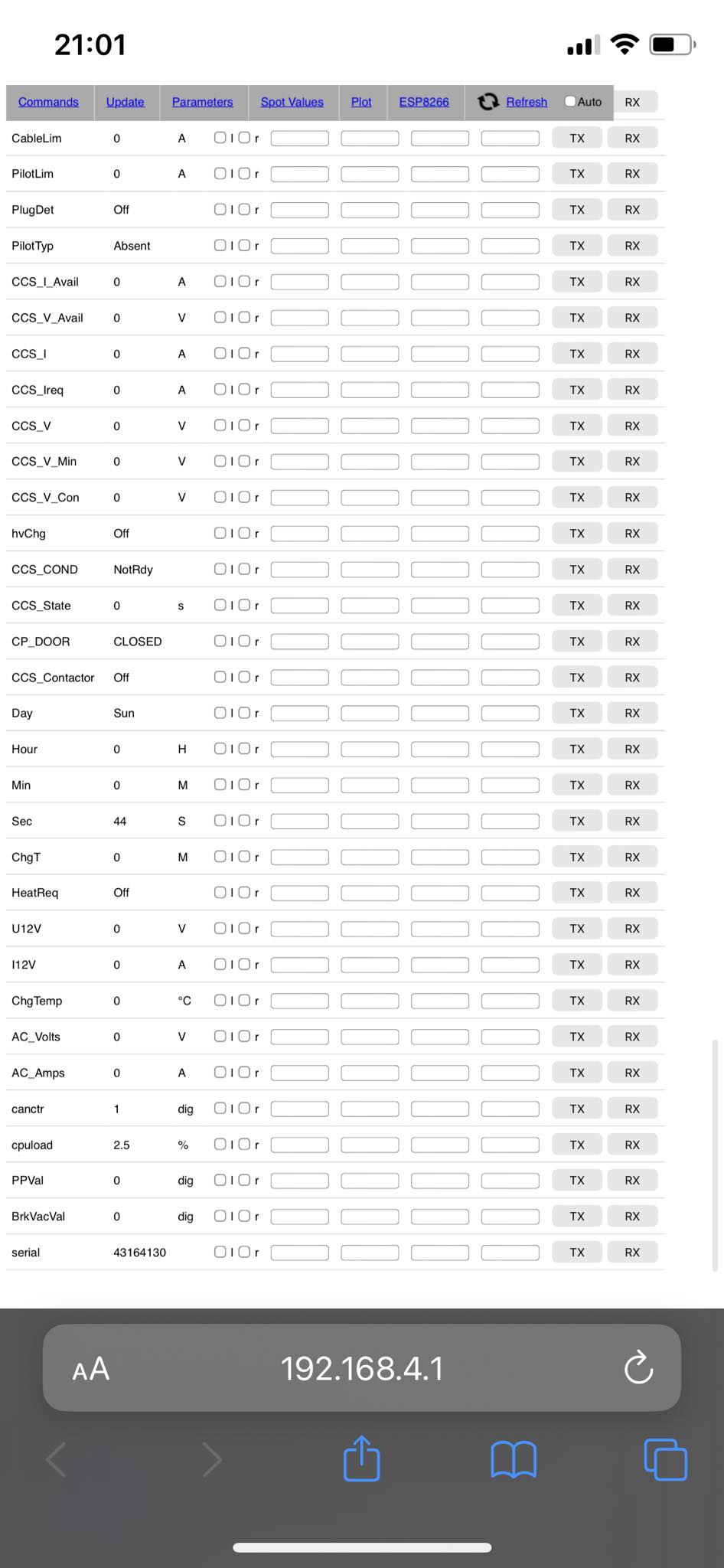This screenshot has width=724, height=1568.
Task: Switch to the Spot Values tab
Action: click(x=292, y=102)
